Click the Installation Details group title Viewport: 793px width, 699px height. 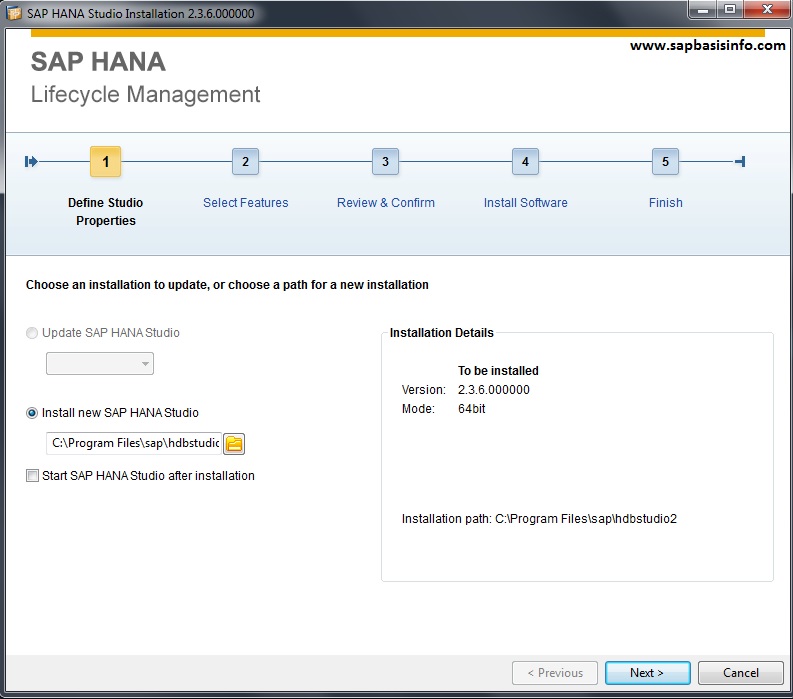pyautogui.click(x=442, y=332)
